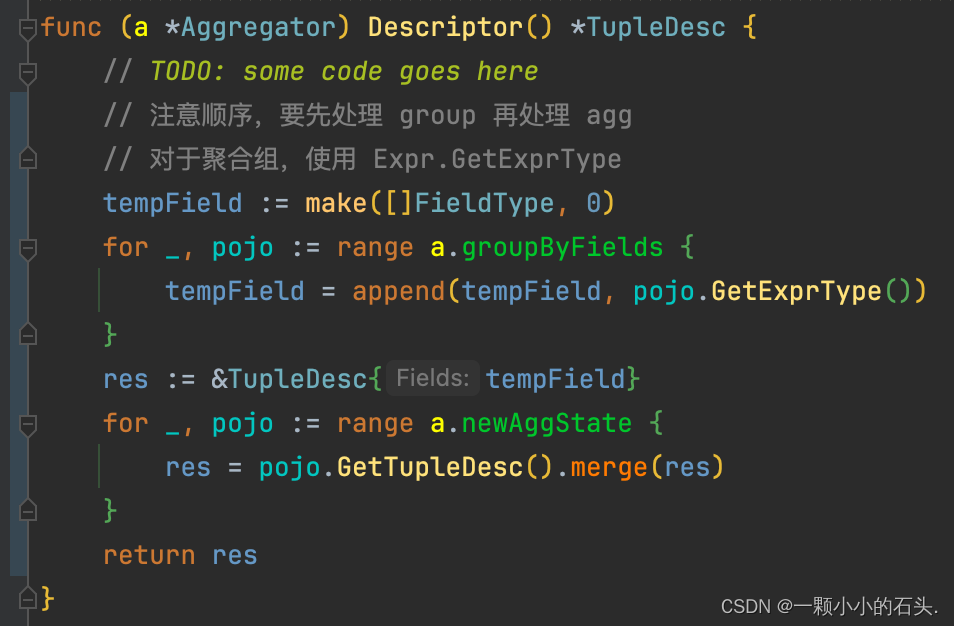Collapse the TODO comment block fold marker
The image size is (954, 626).
coord(28,73)
